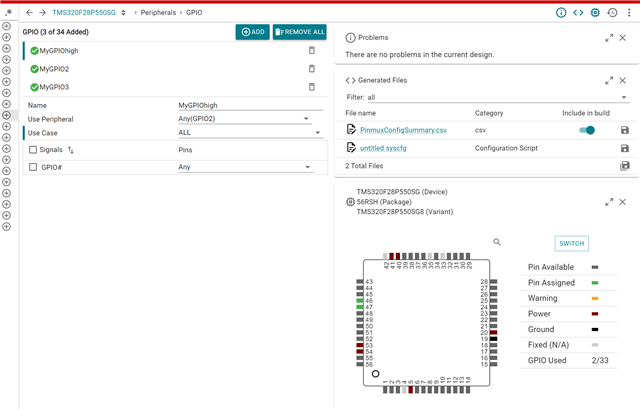Open the three-dot more options menu
This screenshot has width=640, height=410.
point(629,13)
